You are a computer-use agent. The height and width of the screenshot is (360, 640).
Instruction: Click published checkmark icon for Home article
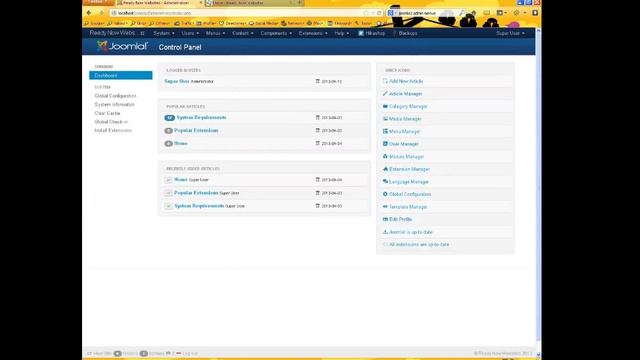[x=169, y=180]
